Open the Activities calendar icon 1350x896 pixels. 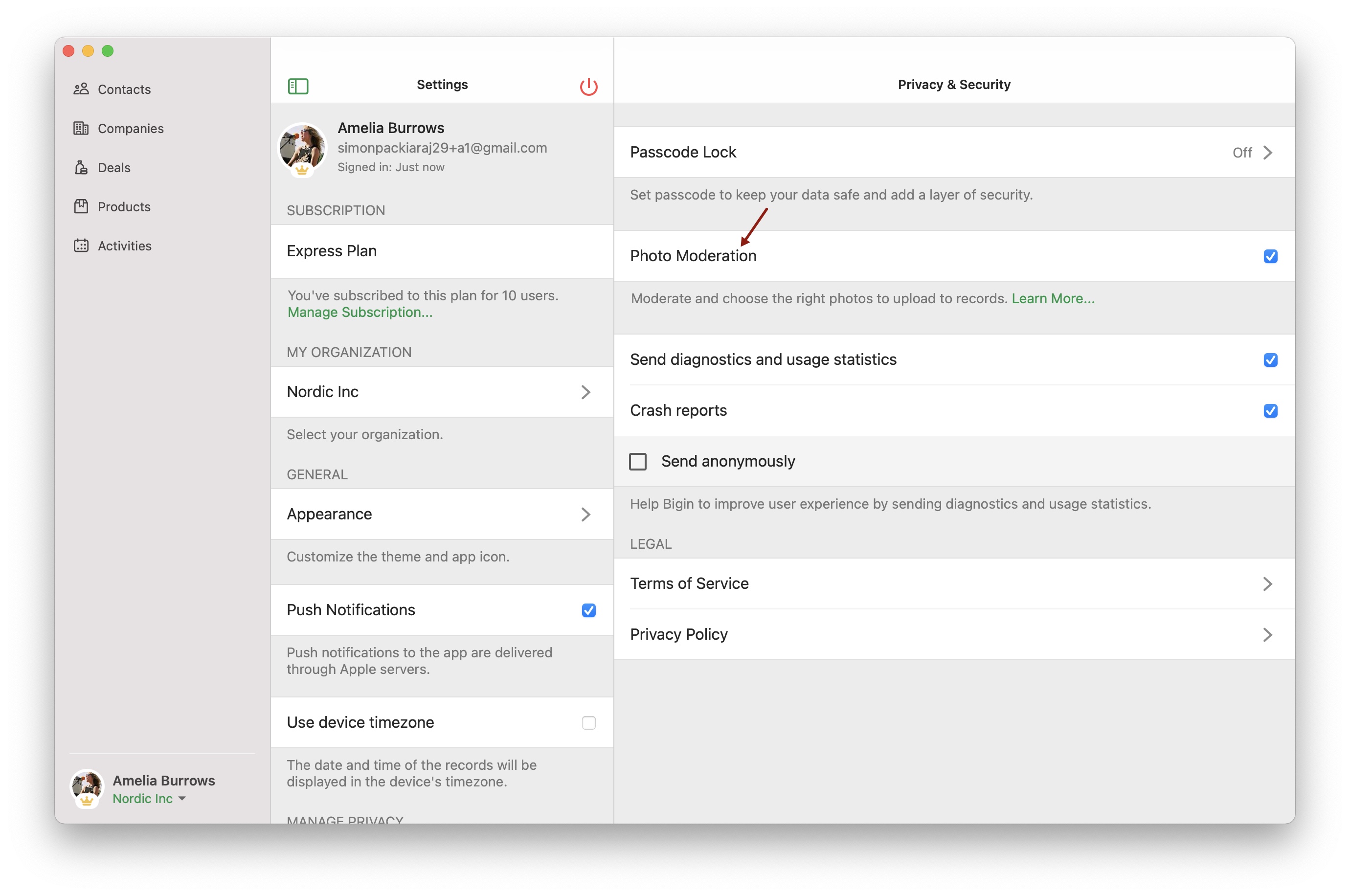pyautogui.click(x=81, y=245)
